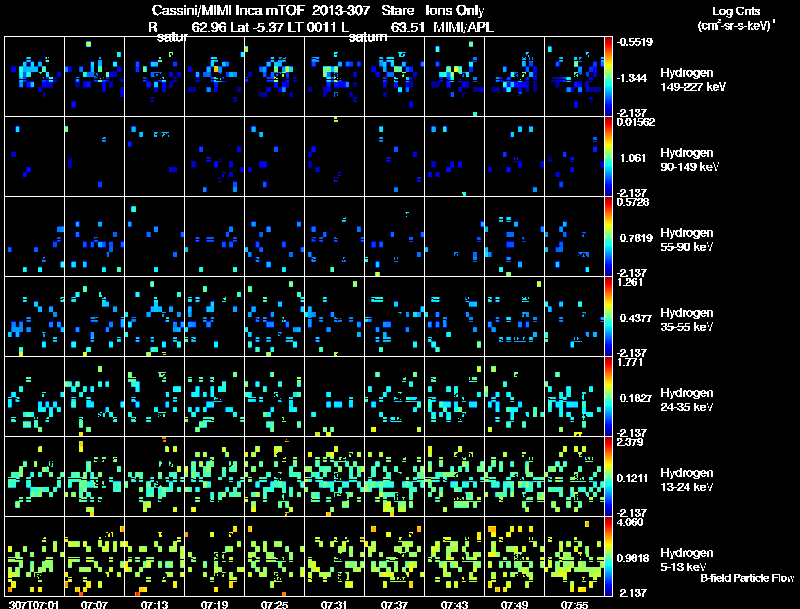Select the colorbar value '0.9818'
Viewport: 800px width, 609px height.
pyautogui.click(x=633, y=559)
